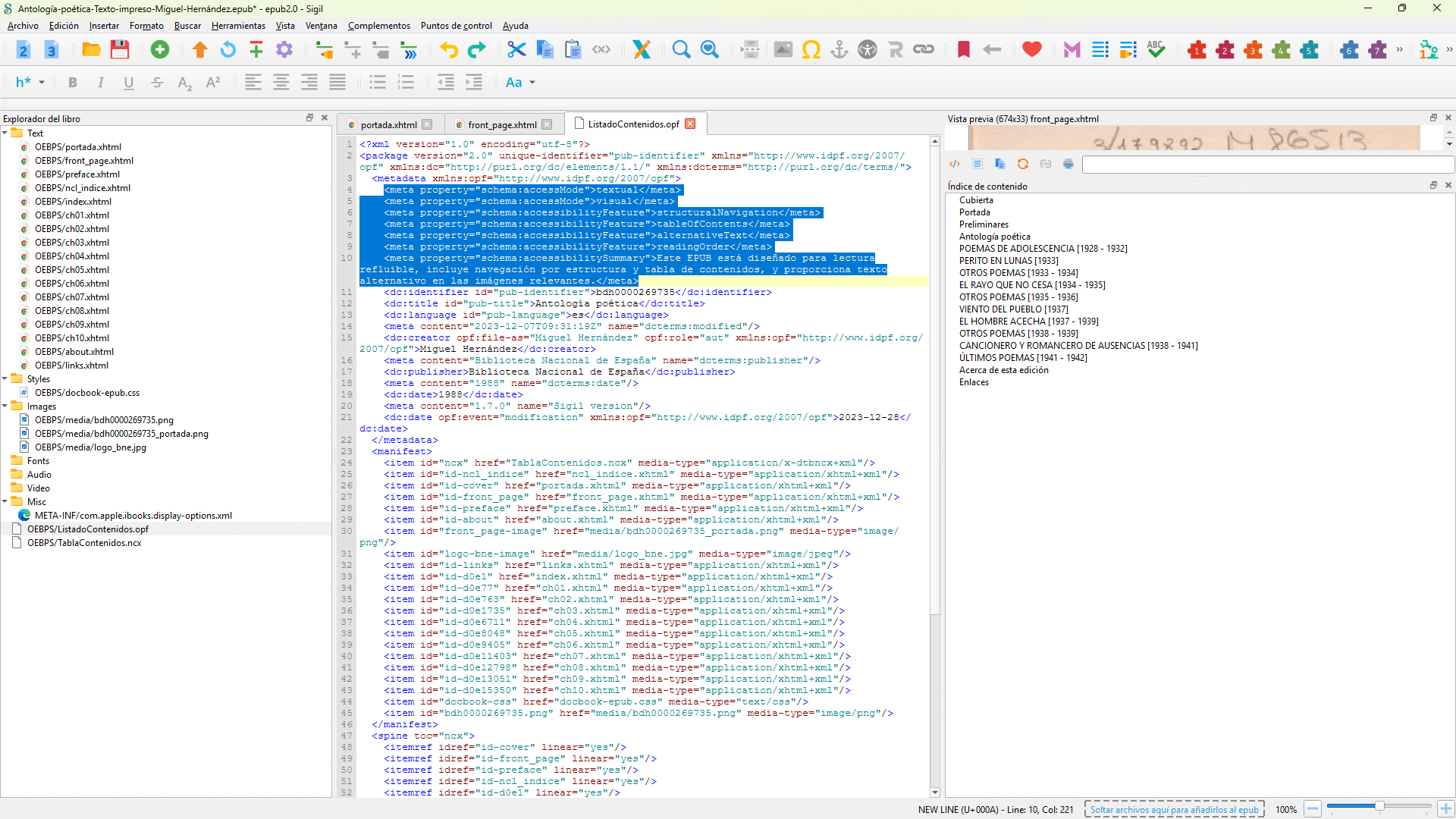Image resolution: width=1456 pixels, height=819 pixels.
Task: Collapse the Images folder tree
Action: point(5,406)
